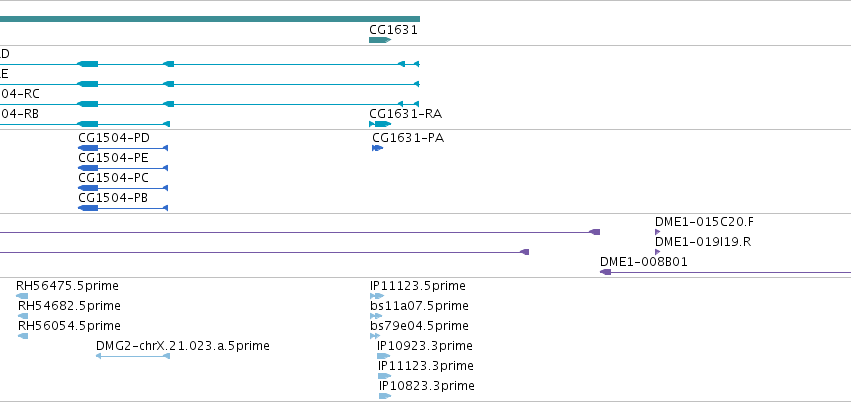This screenshot has width=851, height=402.
Task: Click the IP10823.3prime feature label
Action: [427, 386]
